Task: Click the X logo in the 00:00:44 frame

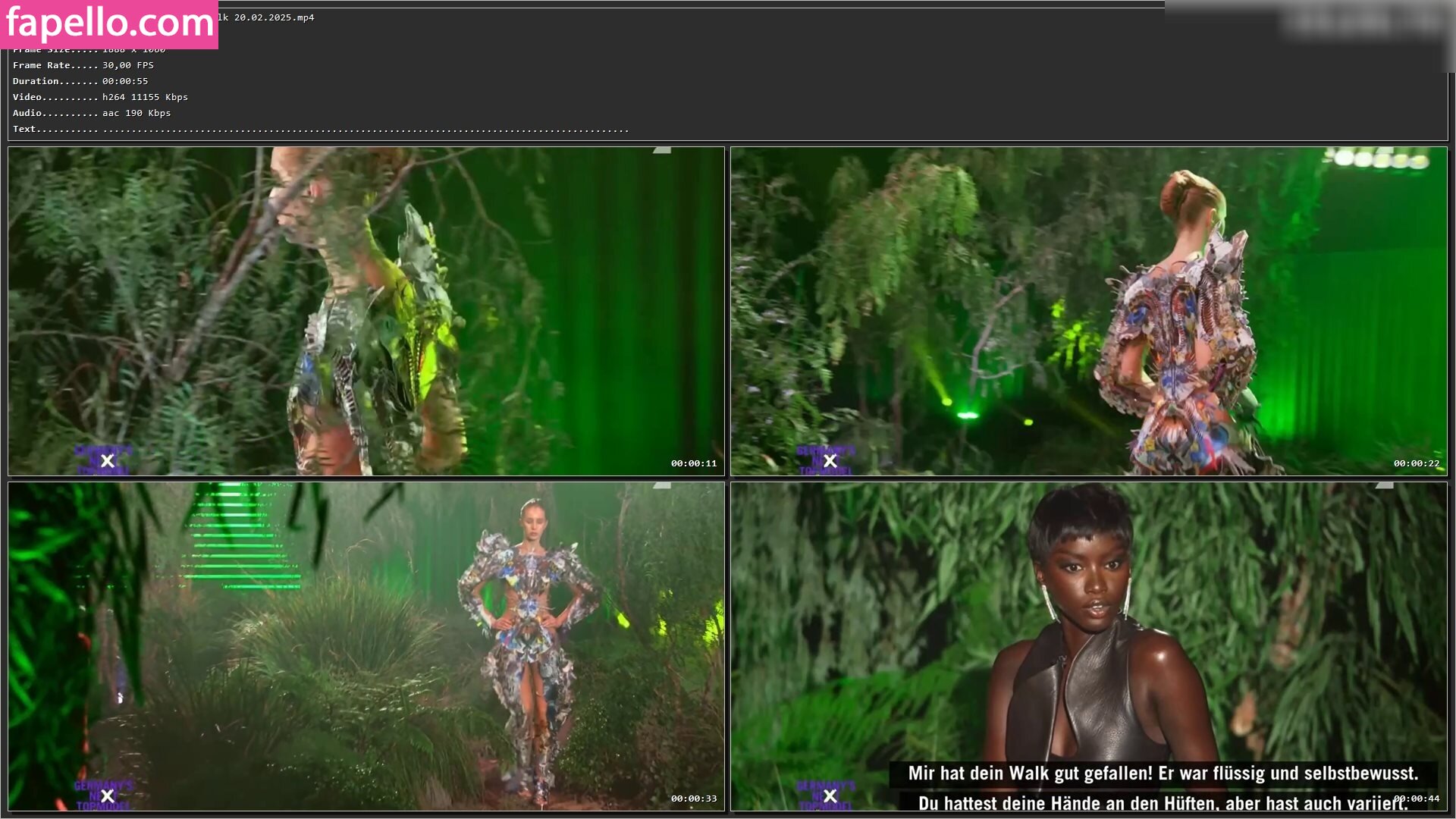Action: tap(830, 796)
